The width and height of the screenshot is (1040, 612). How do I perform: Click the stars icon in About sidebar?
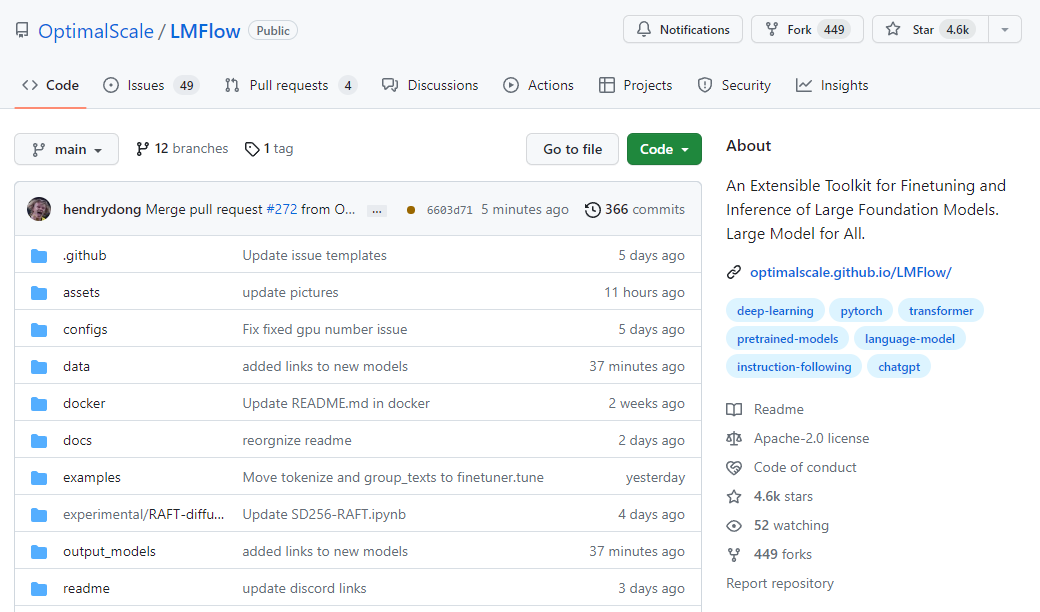734,496
